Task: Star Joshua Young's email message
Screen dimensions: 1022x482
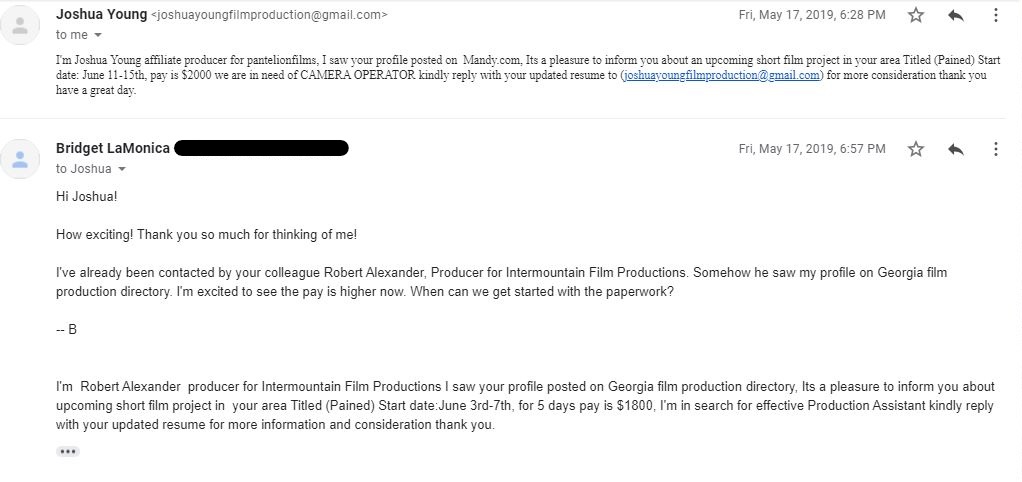Action: 915,15
